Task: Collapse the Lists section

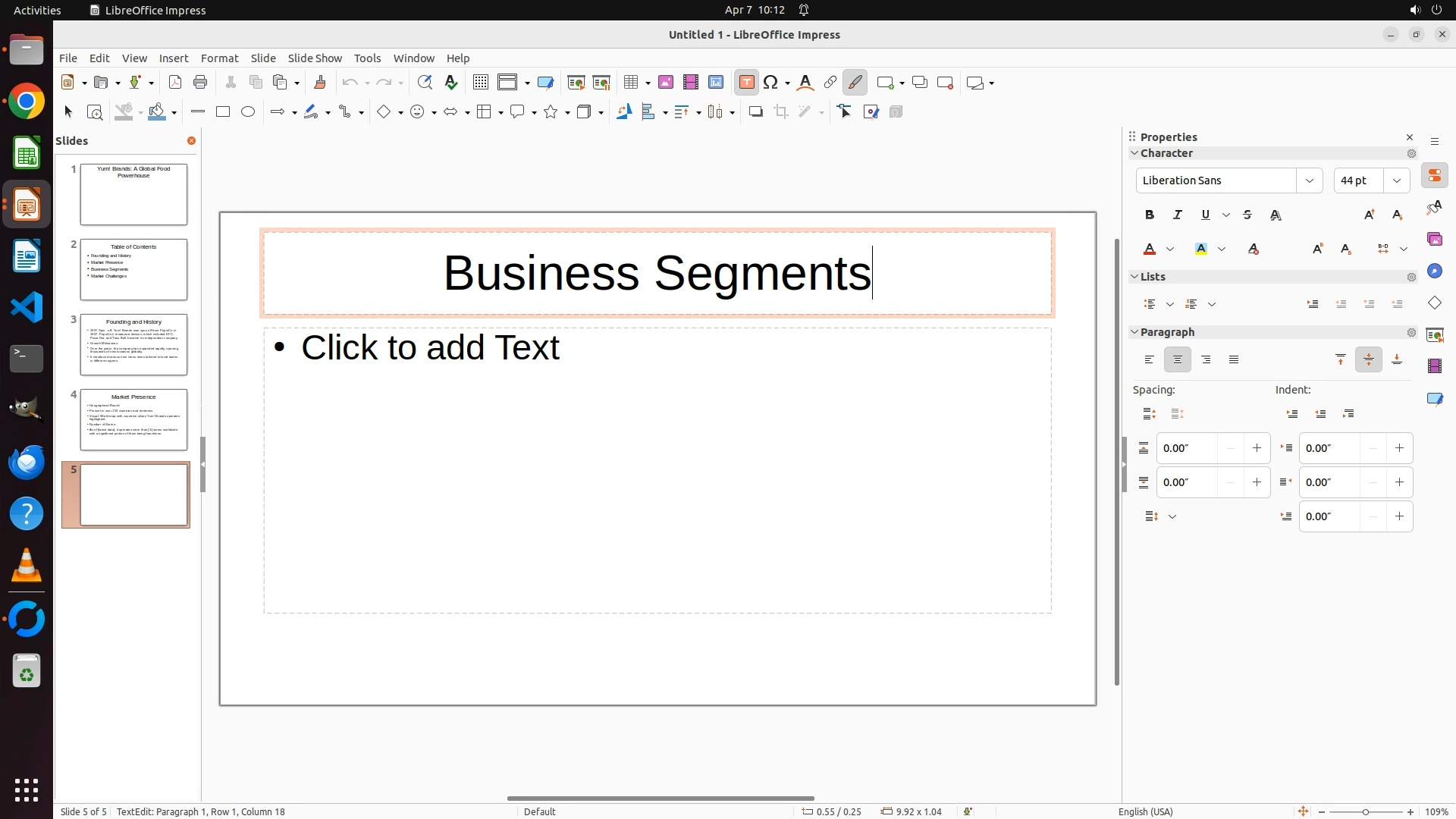Action: pyautogui.click(x=1135, y=277)
